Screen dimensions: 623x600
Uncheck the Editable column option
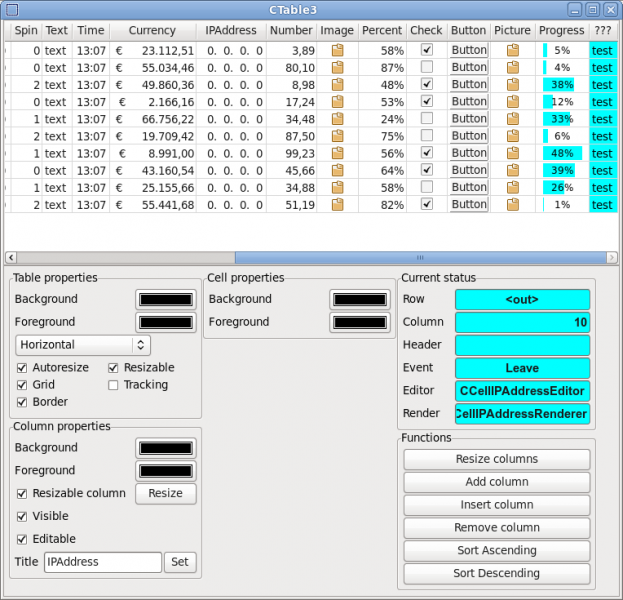coord(23,539)
